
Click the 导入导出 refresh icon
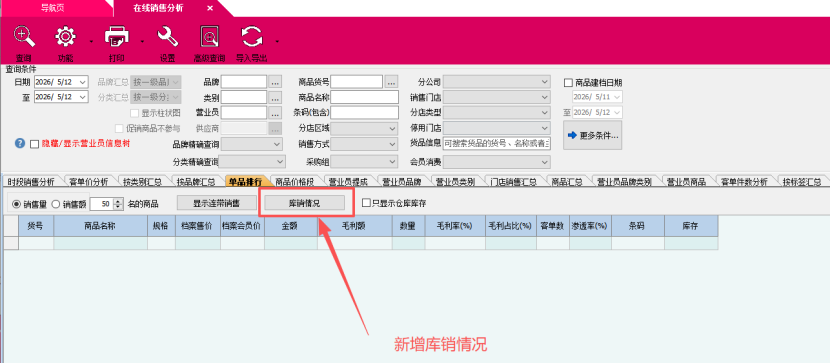coord(252,37)
